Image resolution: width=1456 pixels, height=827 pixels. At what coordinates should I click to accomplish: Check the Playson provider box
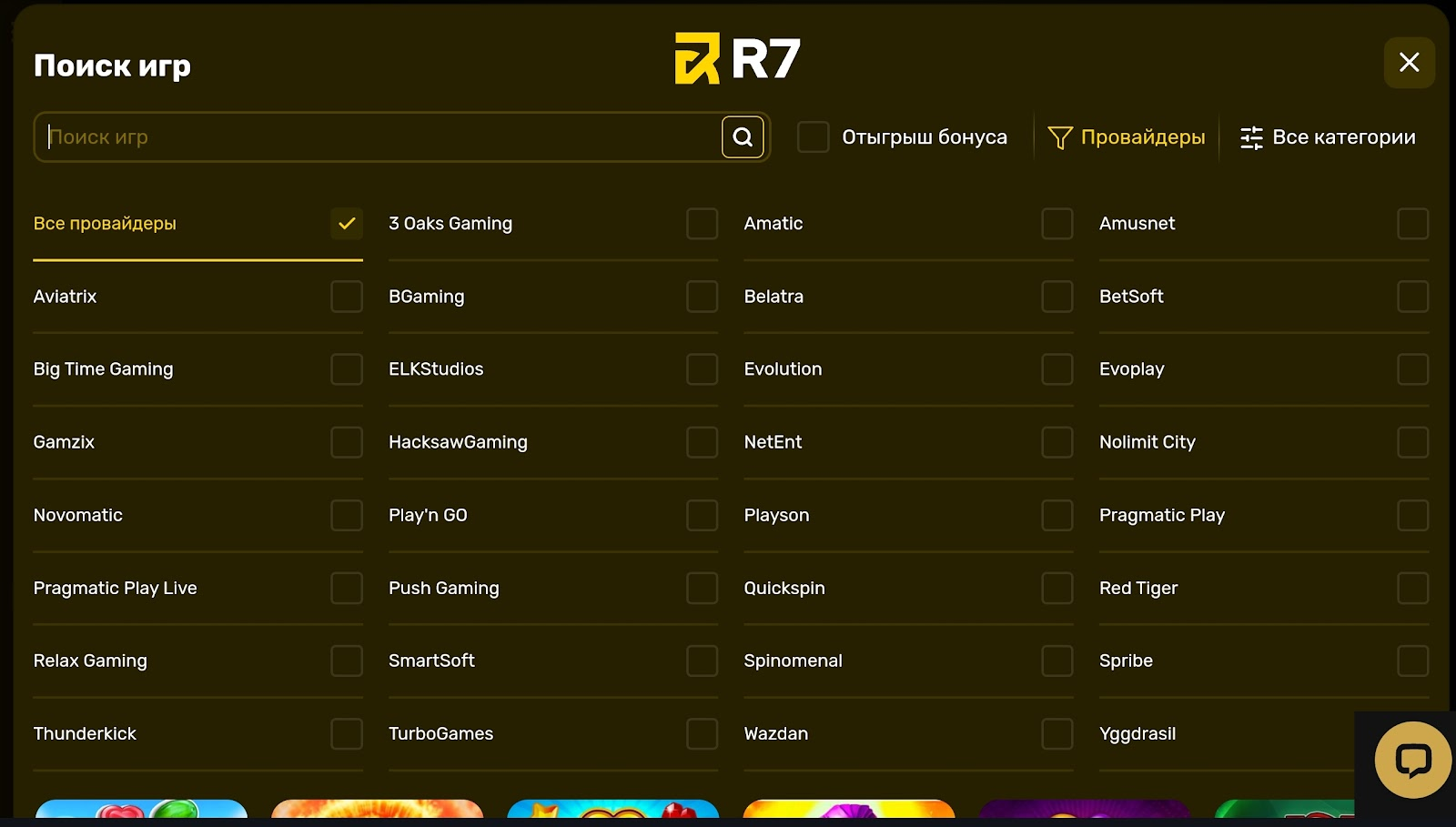point(1057,515)
